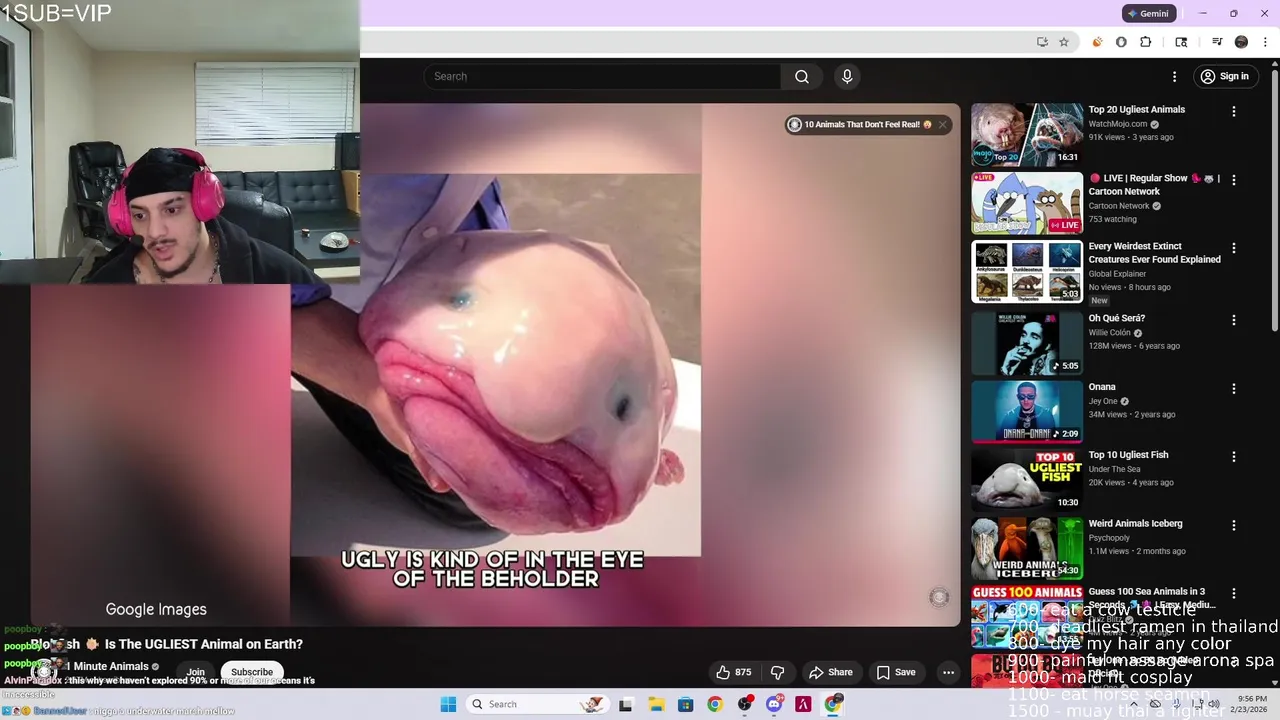Open Task View on the taskbar
The image size is (1280, 720).
click(x=626, y=704)
